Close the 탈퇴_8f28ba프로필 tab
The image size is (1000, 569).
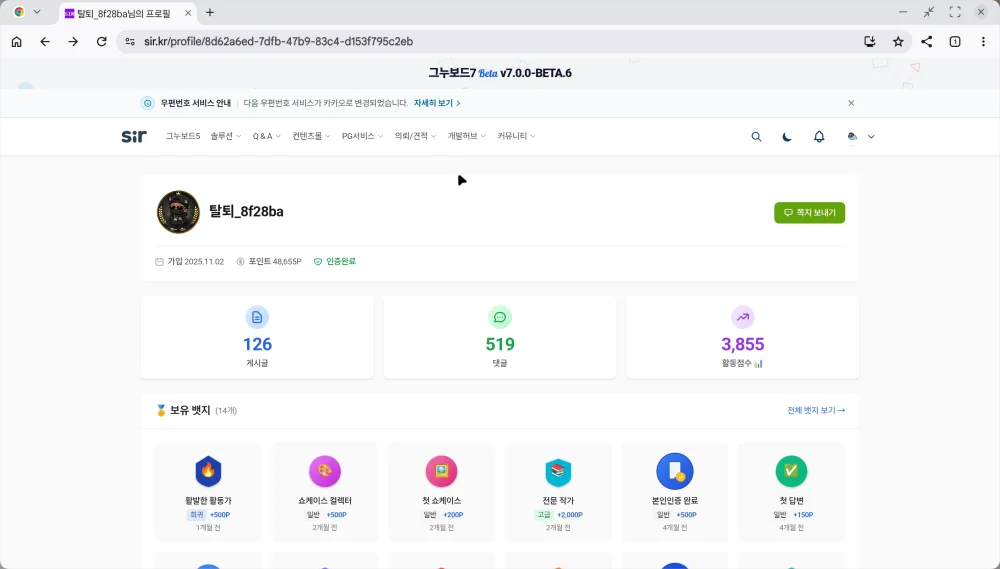pyautogui.click(x=188, y=13)
